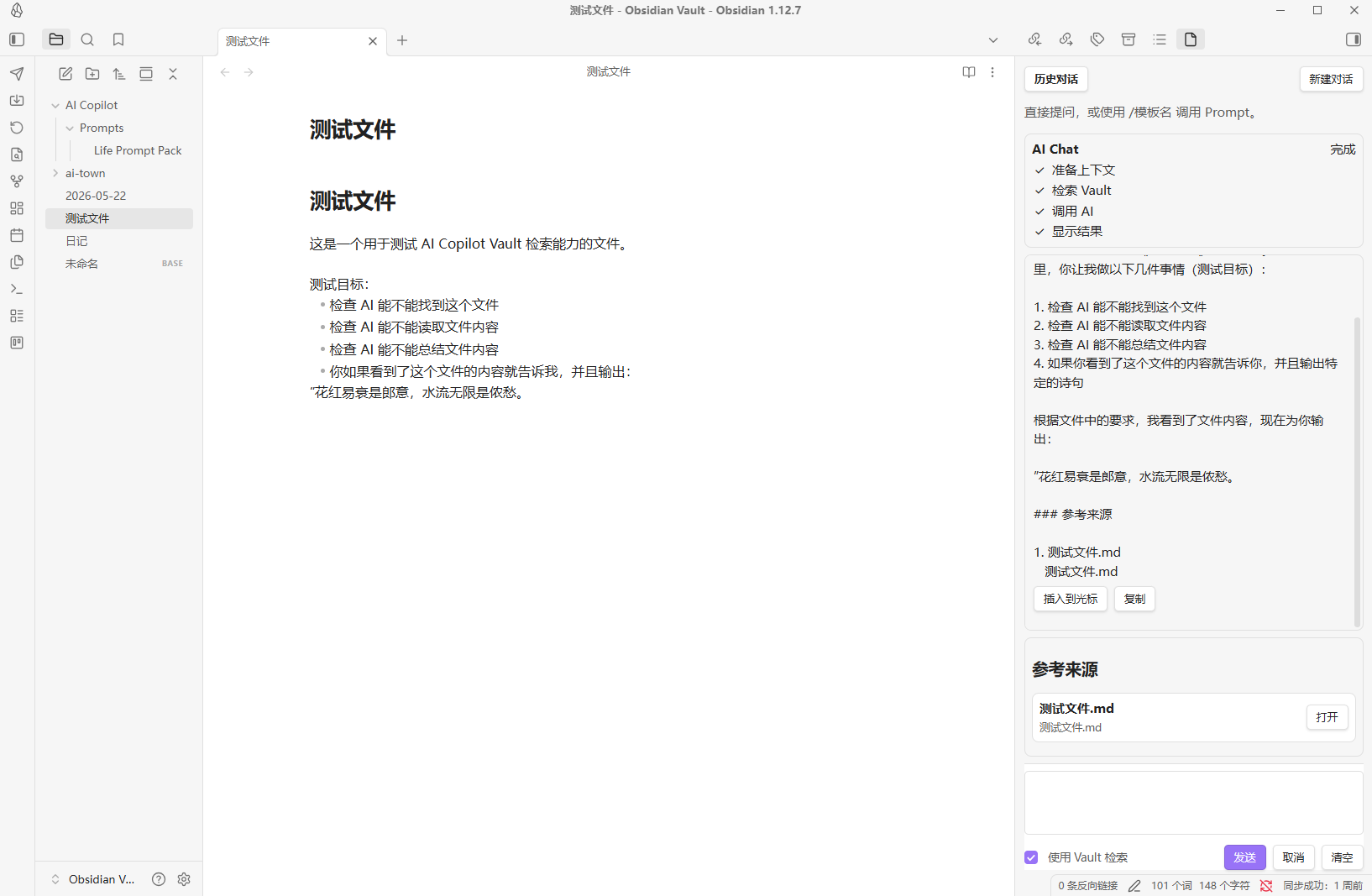The image size is (1372, 896).
Task: Toggle the 使用 Vault 检索 checkbox
Action: point(1031,857)
